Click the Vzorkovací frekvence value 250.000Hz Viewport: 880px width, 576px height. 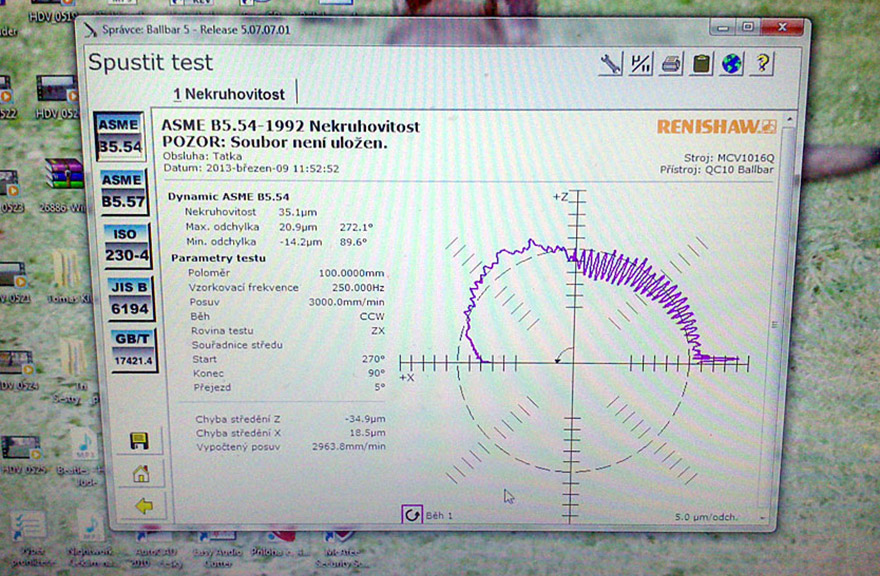358,288
